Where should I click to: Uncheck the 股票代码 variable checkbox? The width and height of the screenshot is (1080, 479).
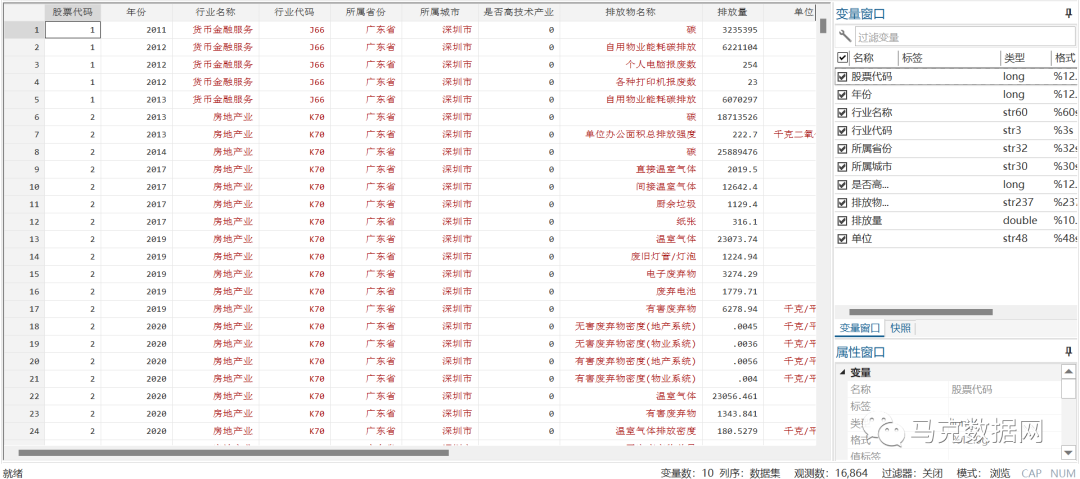pos(842,77)
